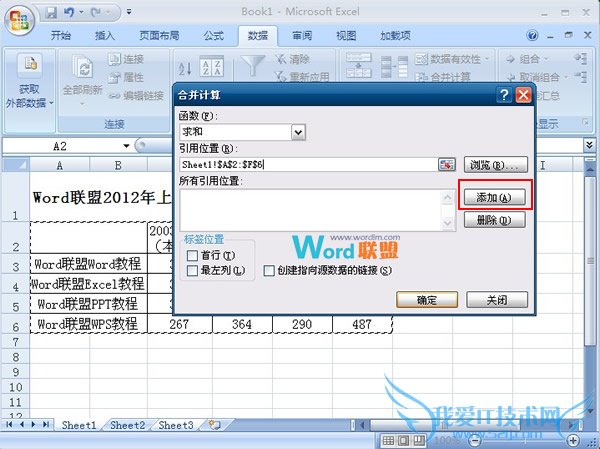
Task: Open connection Properties command
Action: tap(126, 77)
